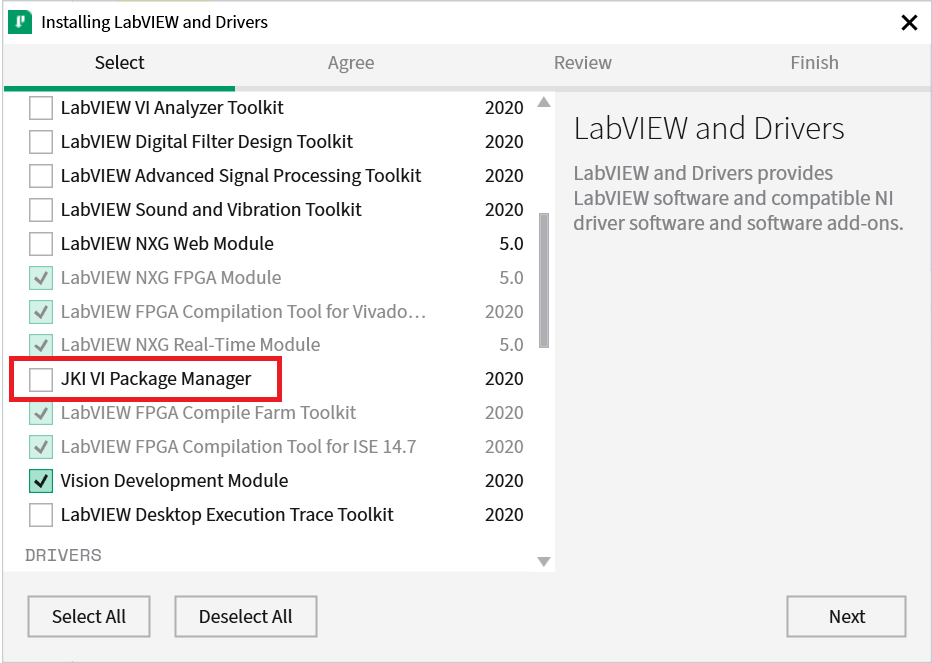This screenshot has height=663, width=932.
Task: Proceed with the Next button
Action: (x=846, y=617)
